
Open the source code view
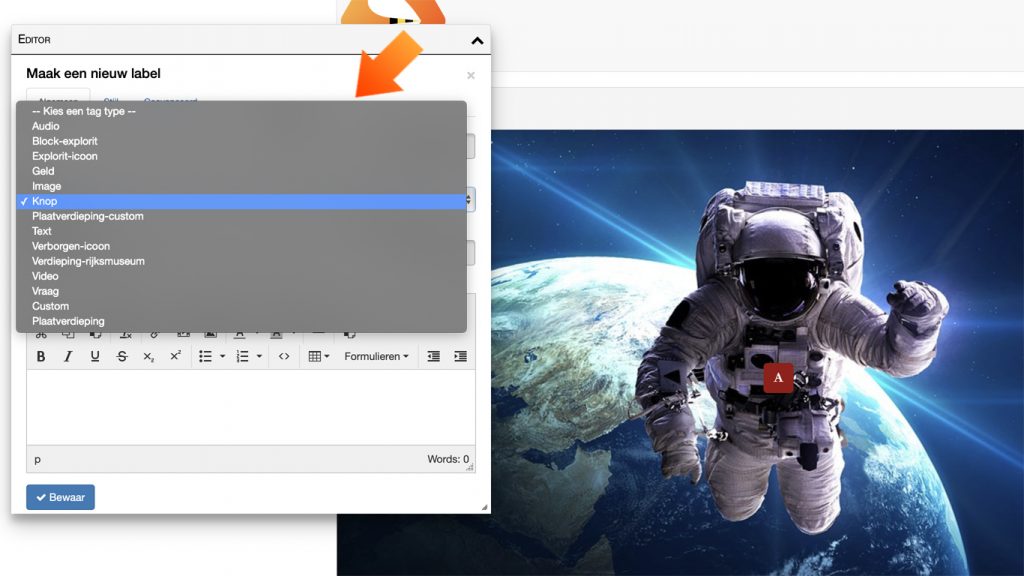[283, 356]
